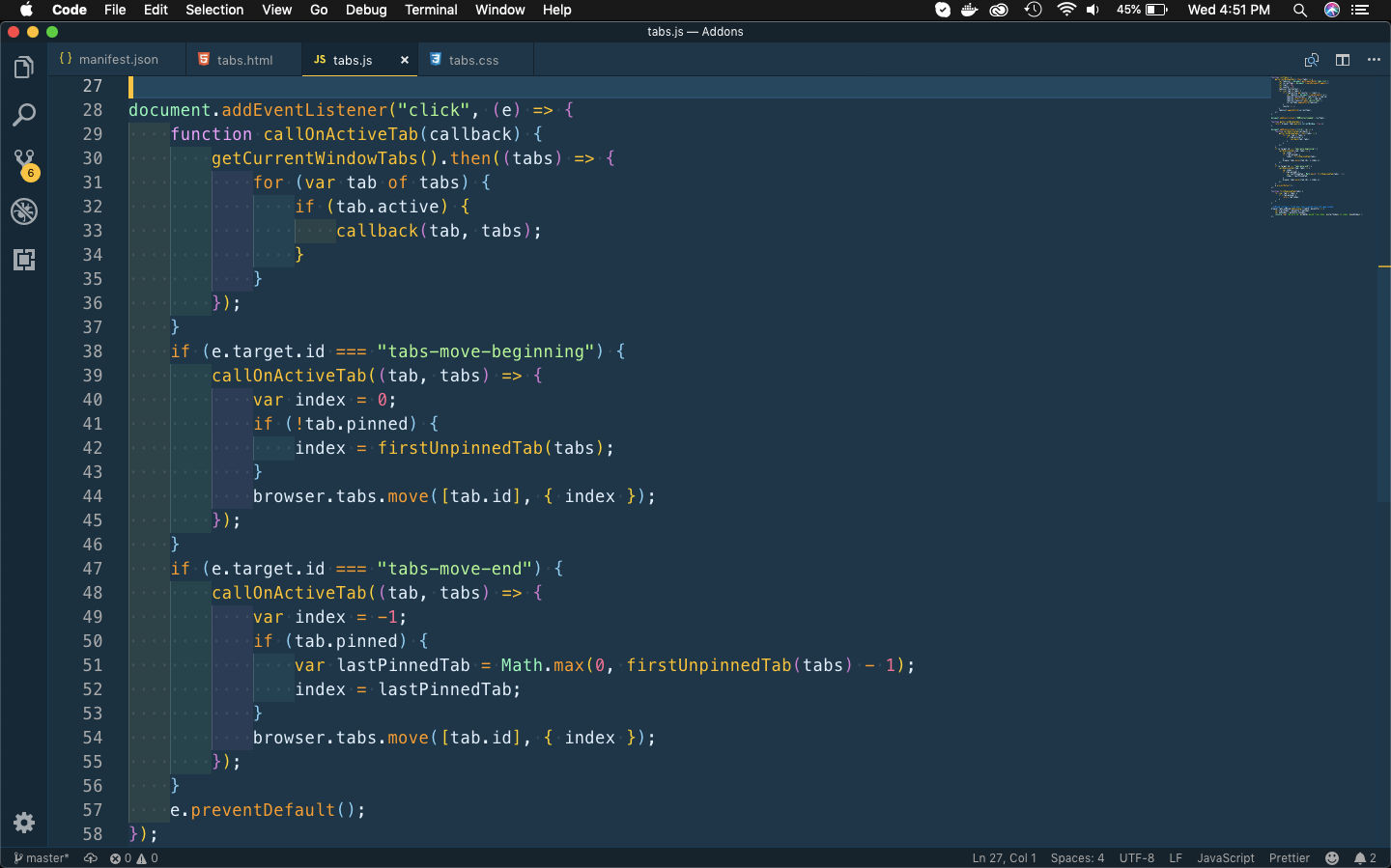Click the Prettier status bar item
This screenshot has width=1391, height=868.
[1290, 858]
